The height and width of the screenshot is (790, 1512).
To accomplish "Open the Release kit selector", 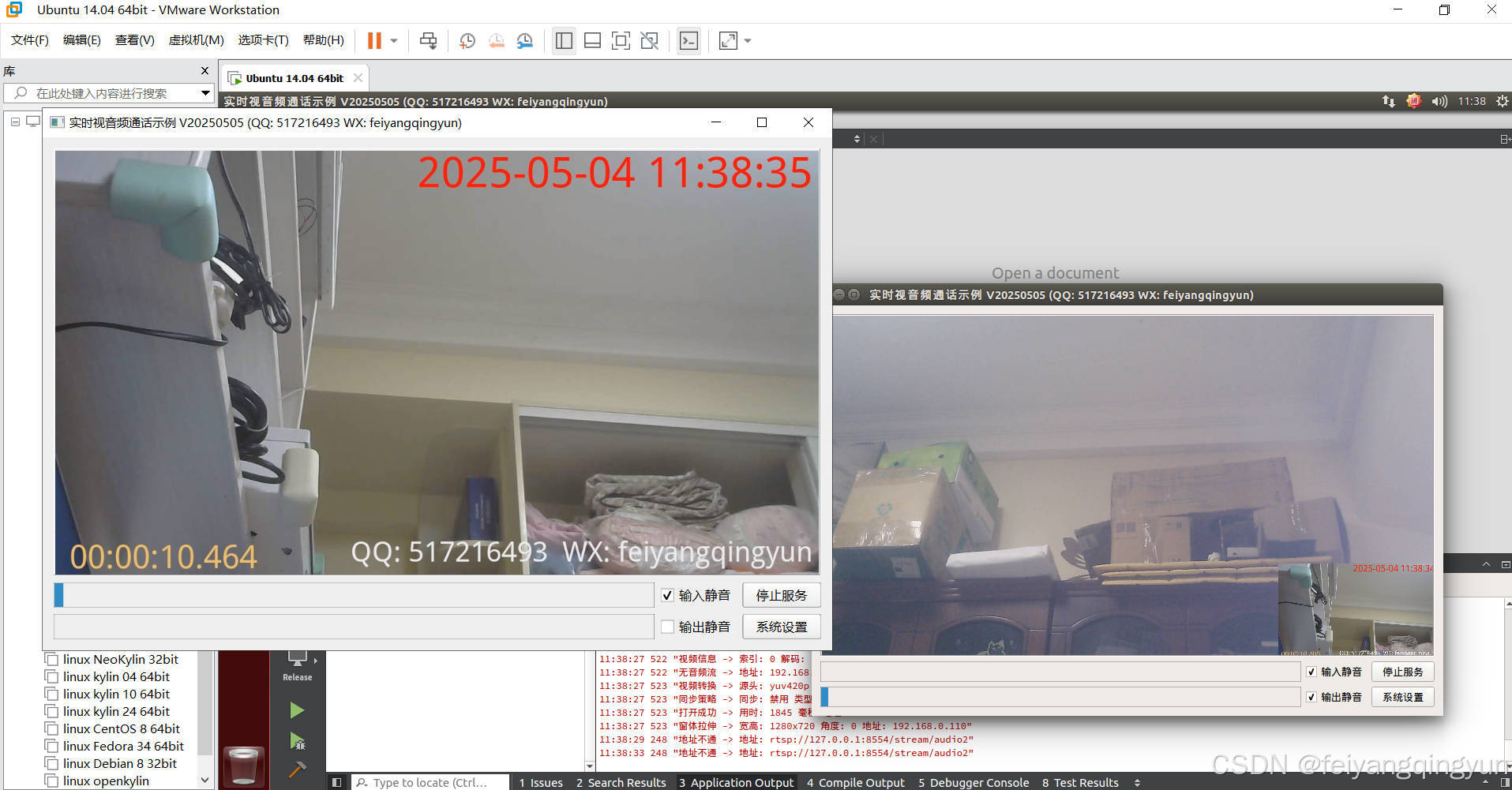I will [x=298, y=666].
